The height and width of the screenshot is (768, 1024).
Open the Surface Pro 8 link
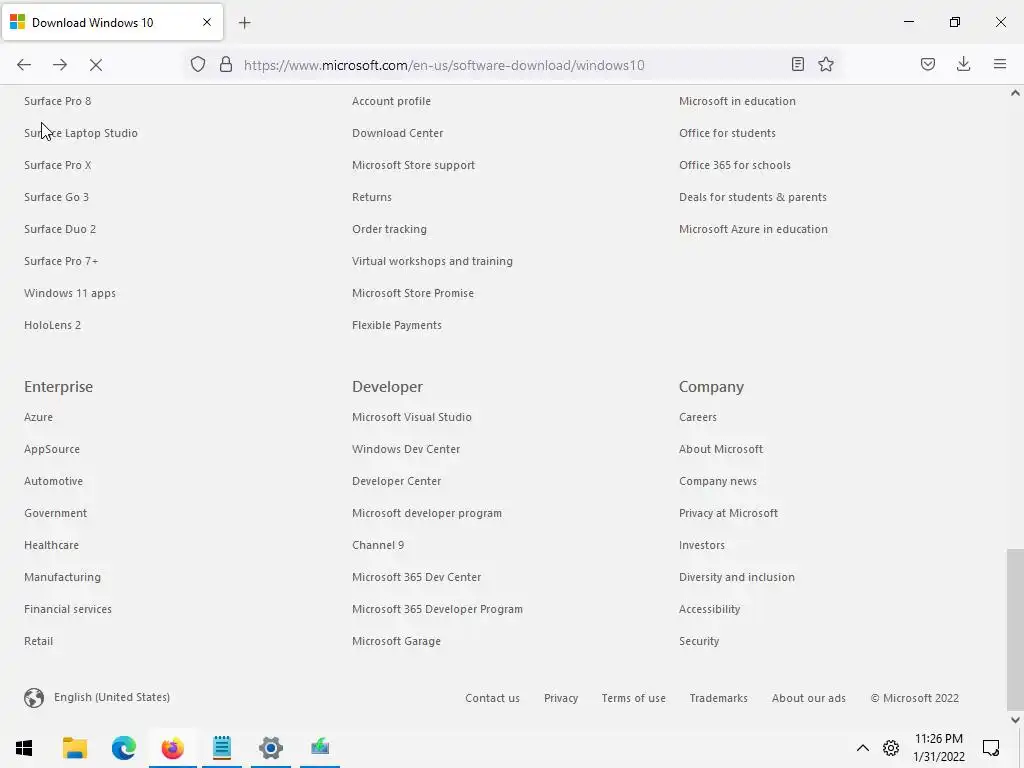pyautogui.click(x=57, y=101)
